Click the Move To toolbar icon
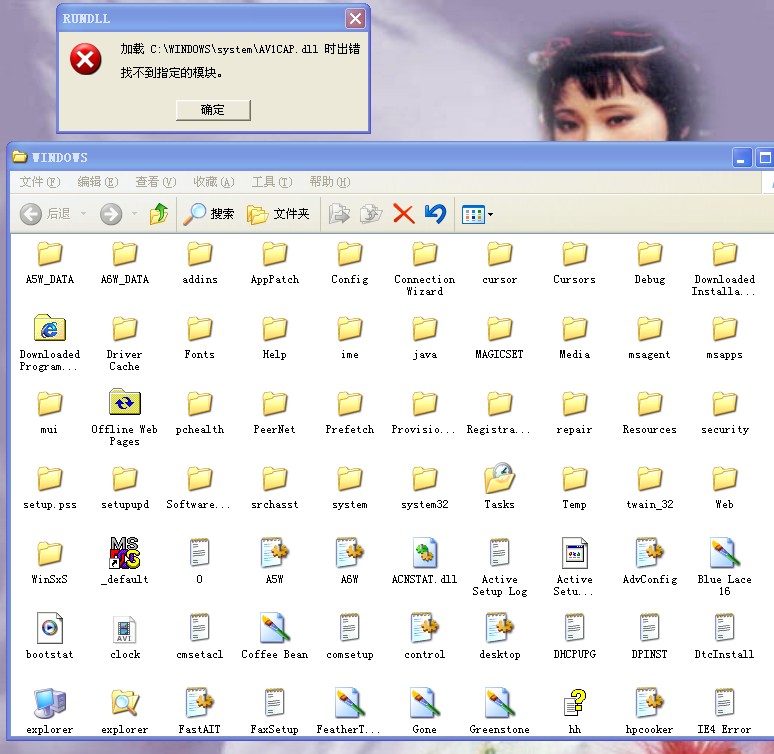Image resolution: width=774 pixels, height=754 pixels. (339, 214)
